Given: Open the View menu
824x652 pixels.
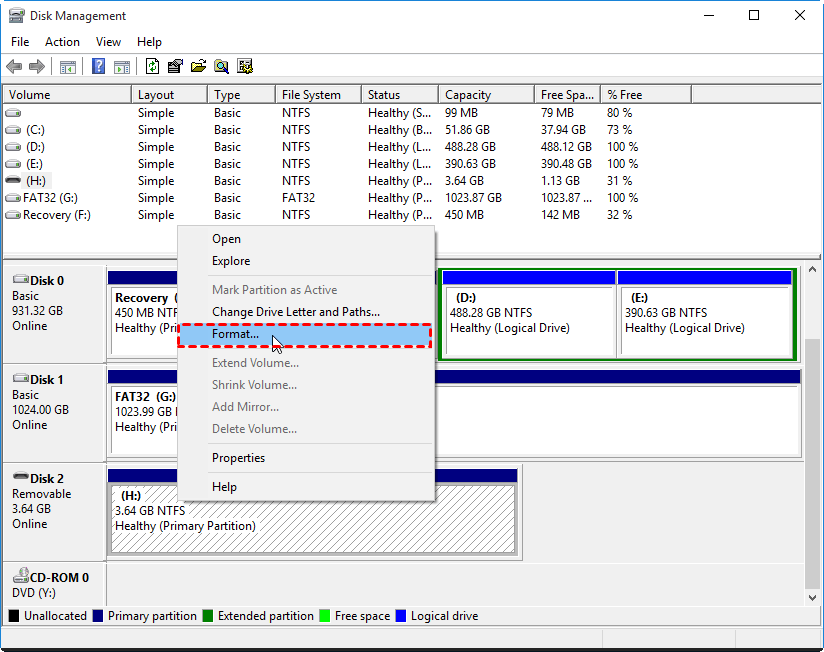Looking at the screenshot, I should [108, 42].
